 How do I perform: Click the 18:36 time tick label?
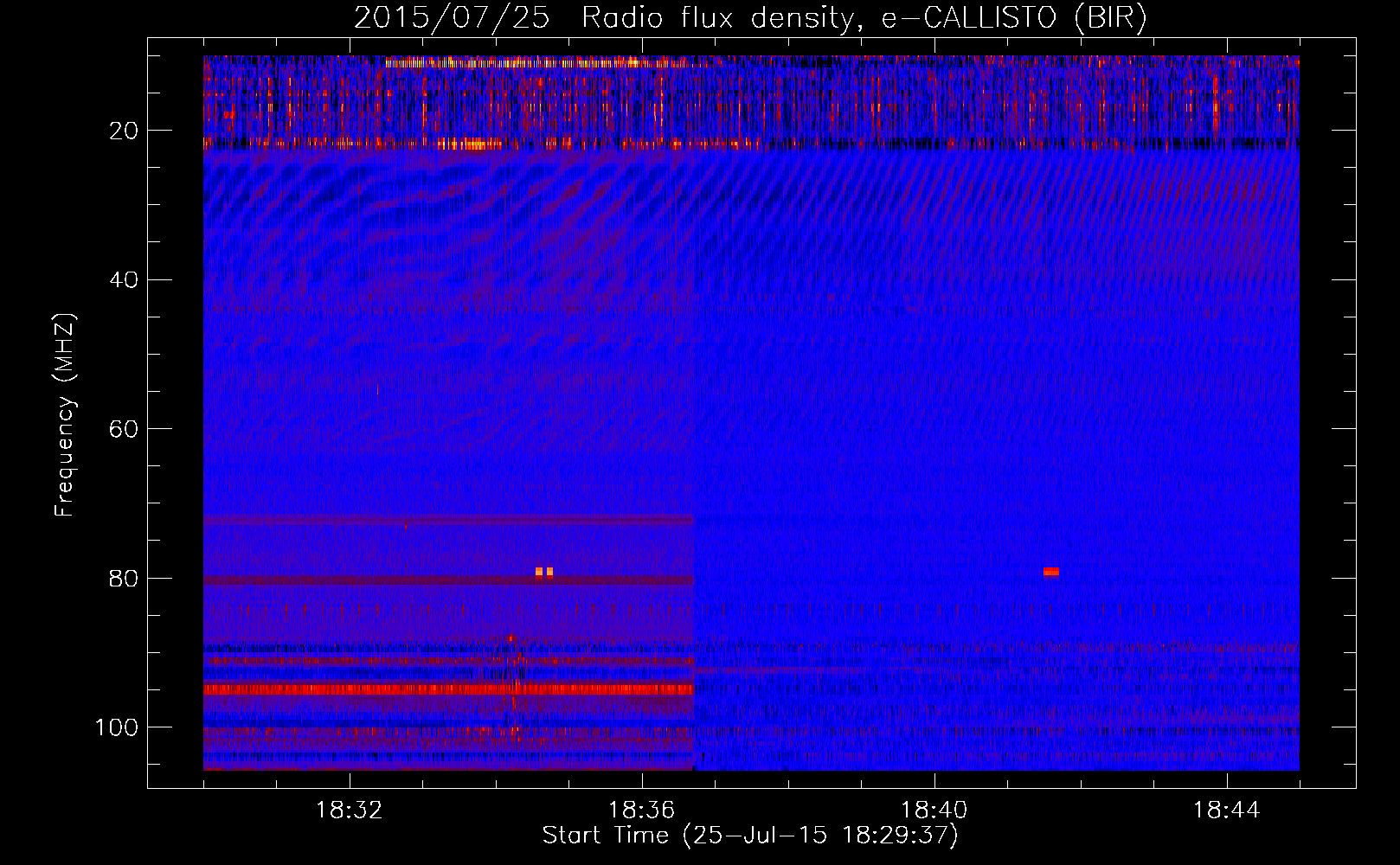(642, 811)
